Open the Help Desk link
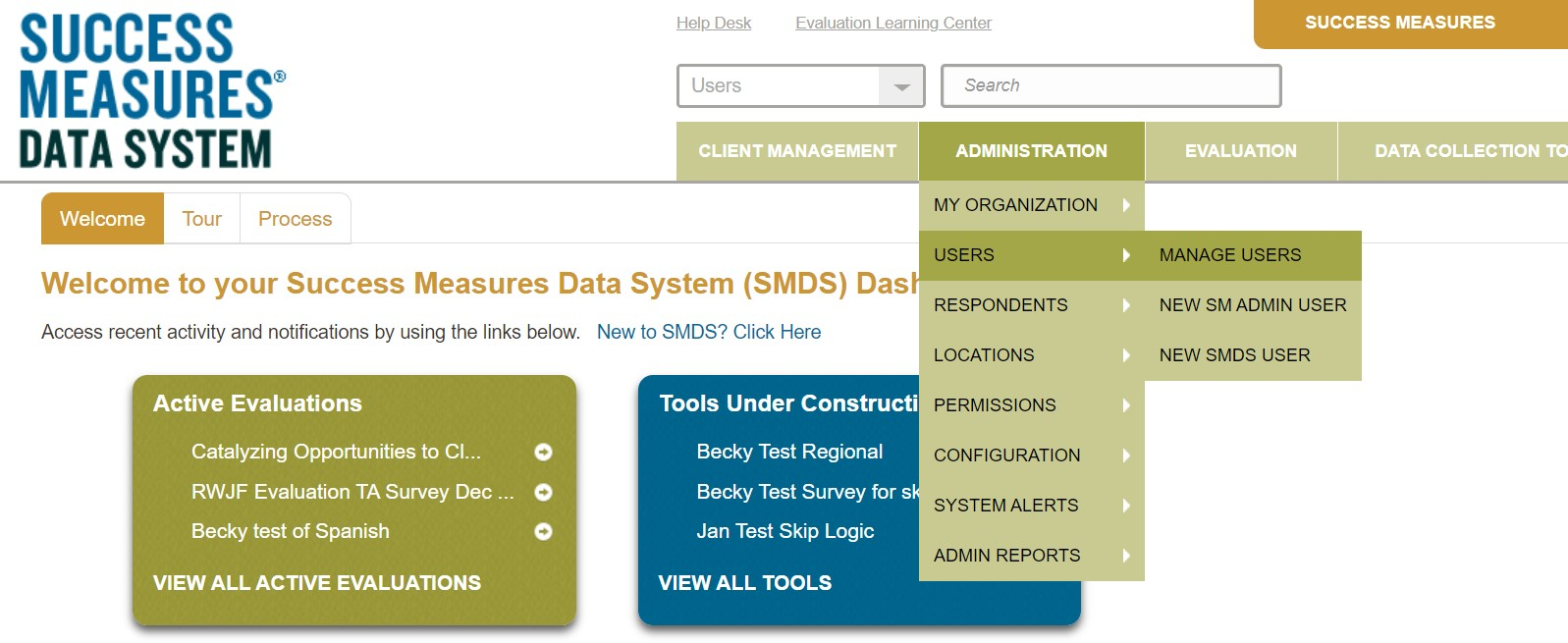 [x=714, y=23]
